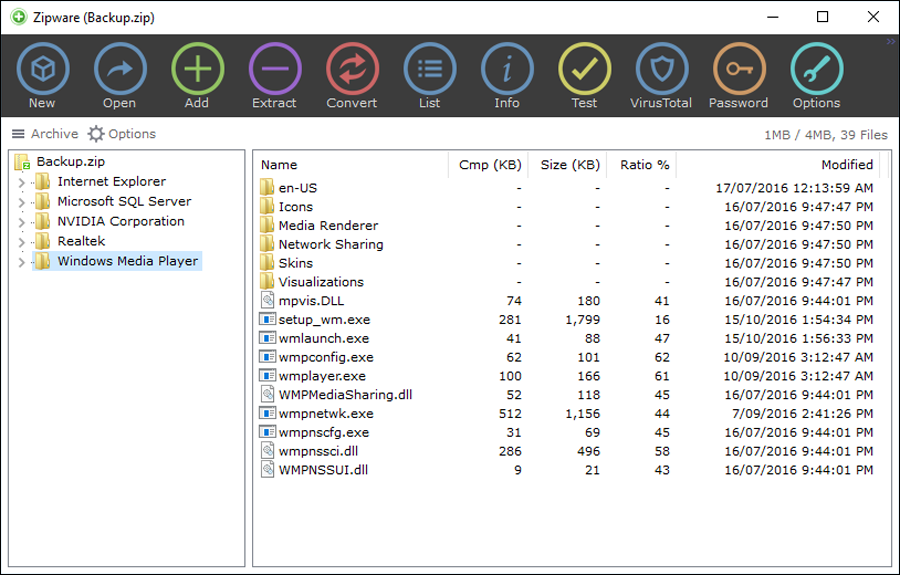
Task: Expand the Windows Media Player tree node
Action: point(21,262)
